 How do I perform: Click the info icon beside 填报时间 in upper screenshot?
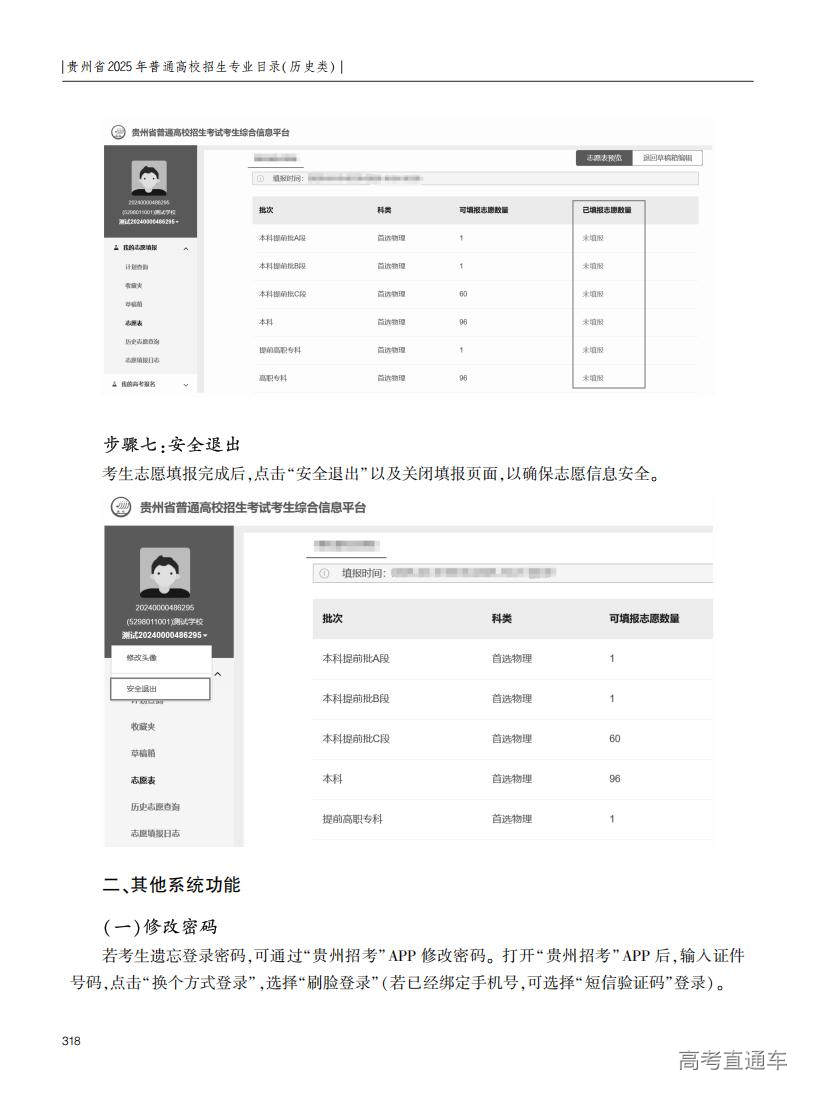pos(260,179)
